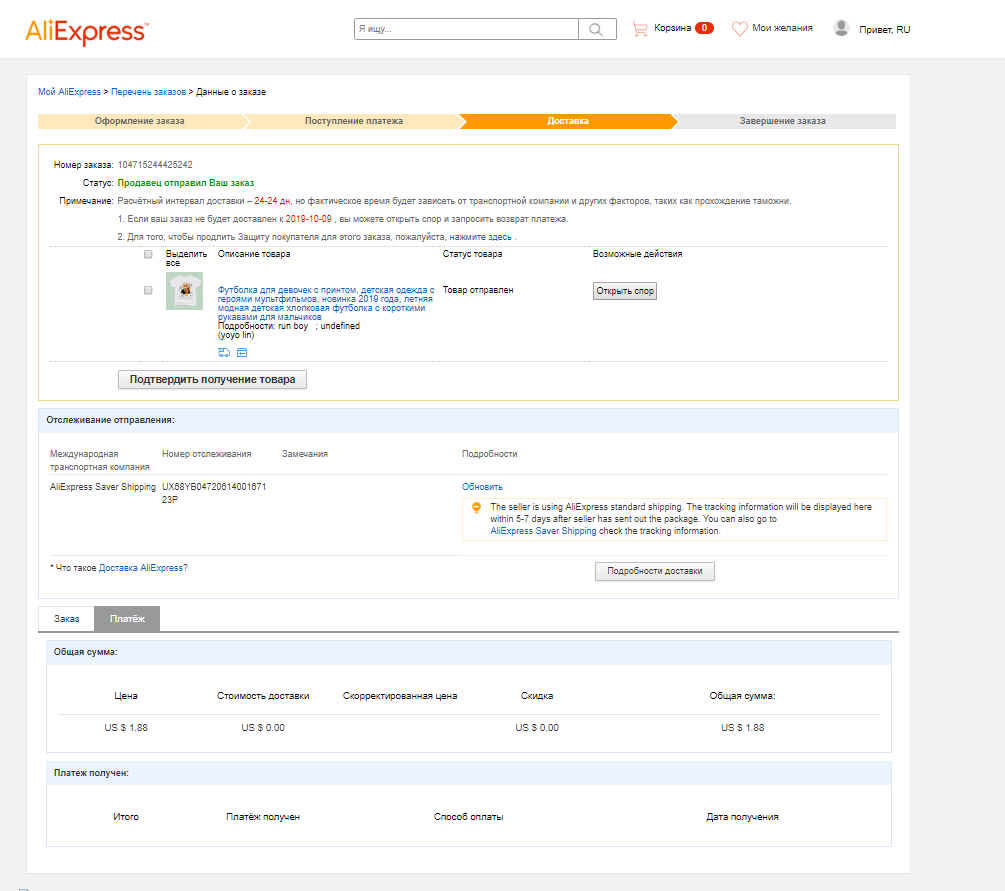Click the 'Итого' column header

(126, 817)
